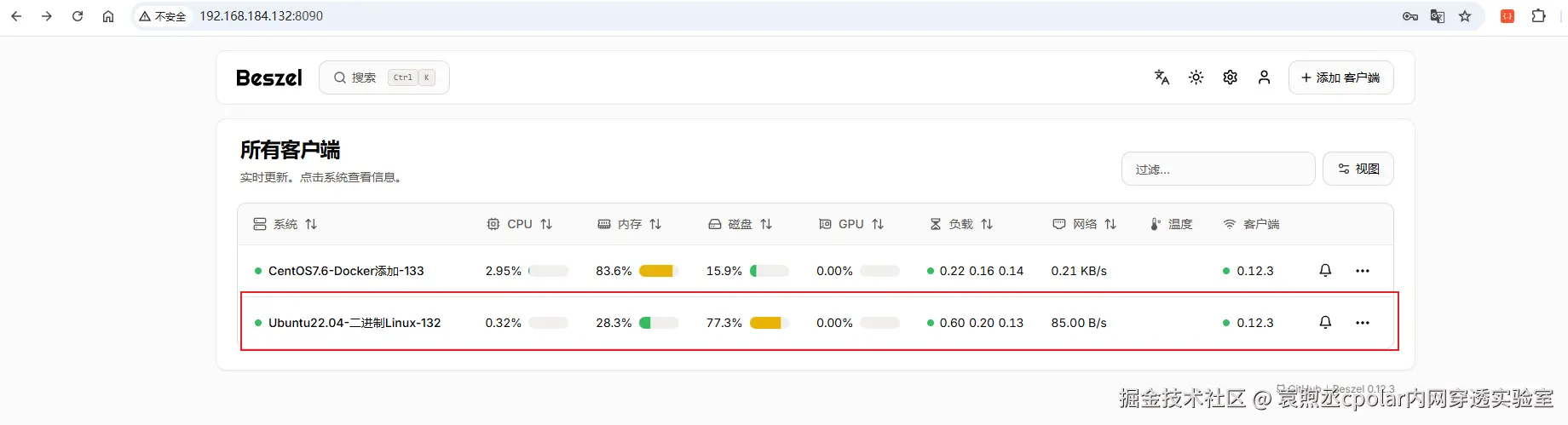Sort by the 系统 column header
This screenshot has width=1568, height=425.
tap(285, 224)
